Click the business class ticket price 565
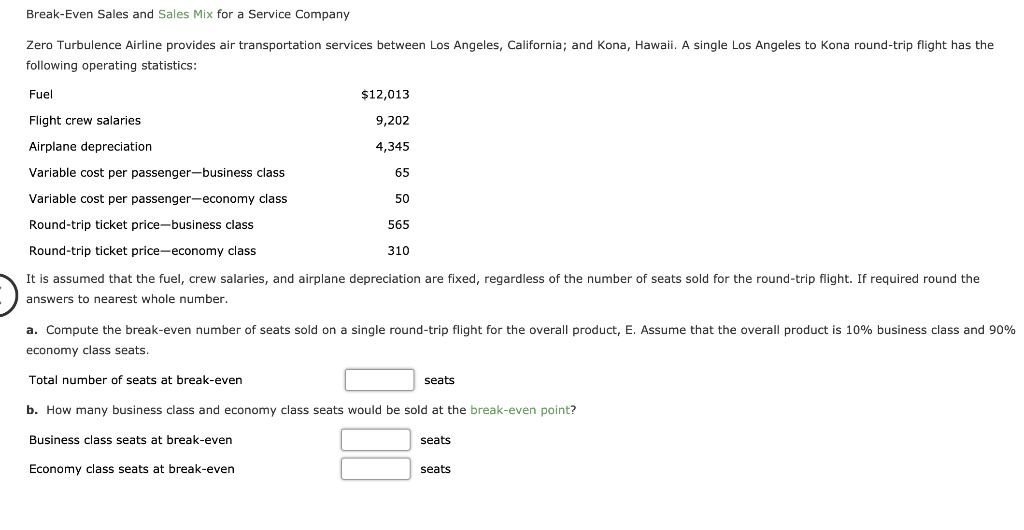 398,225
